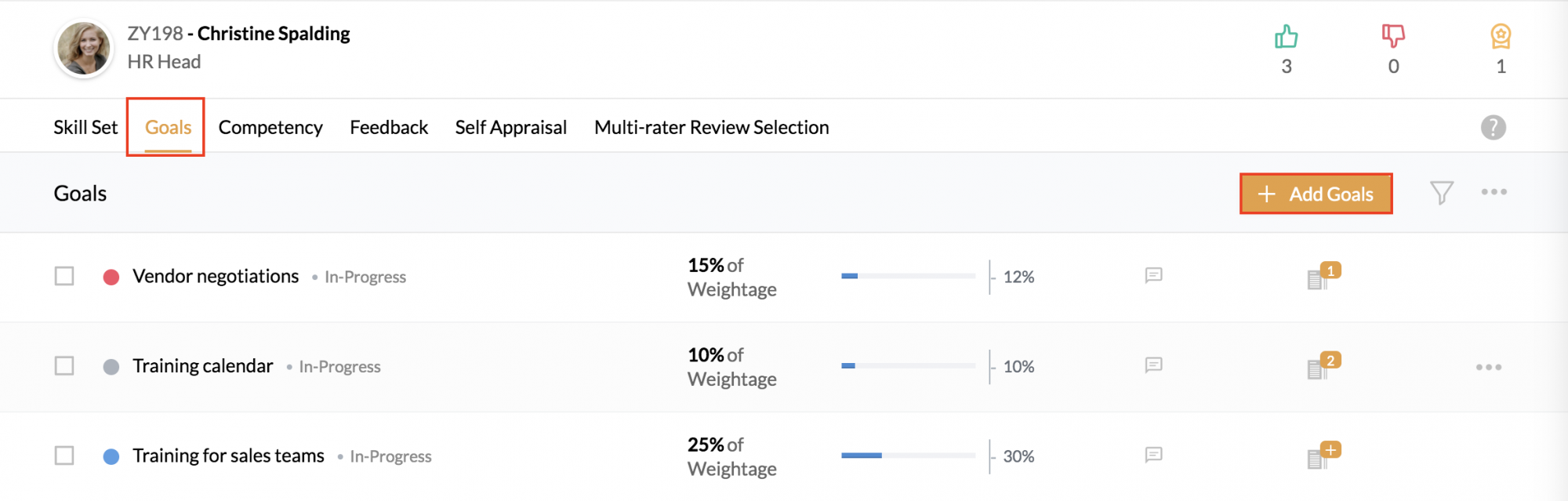Click the 30% progress value

[1018, 456]
